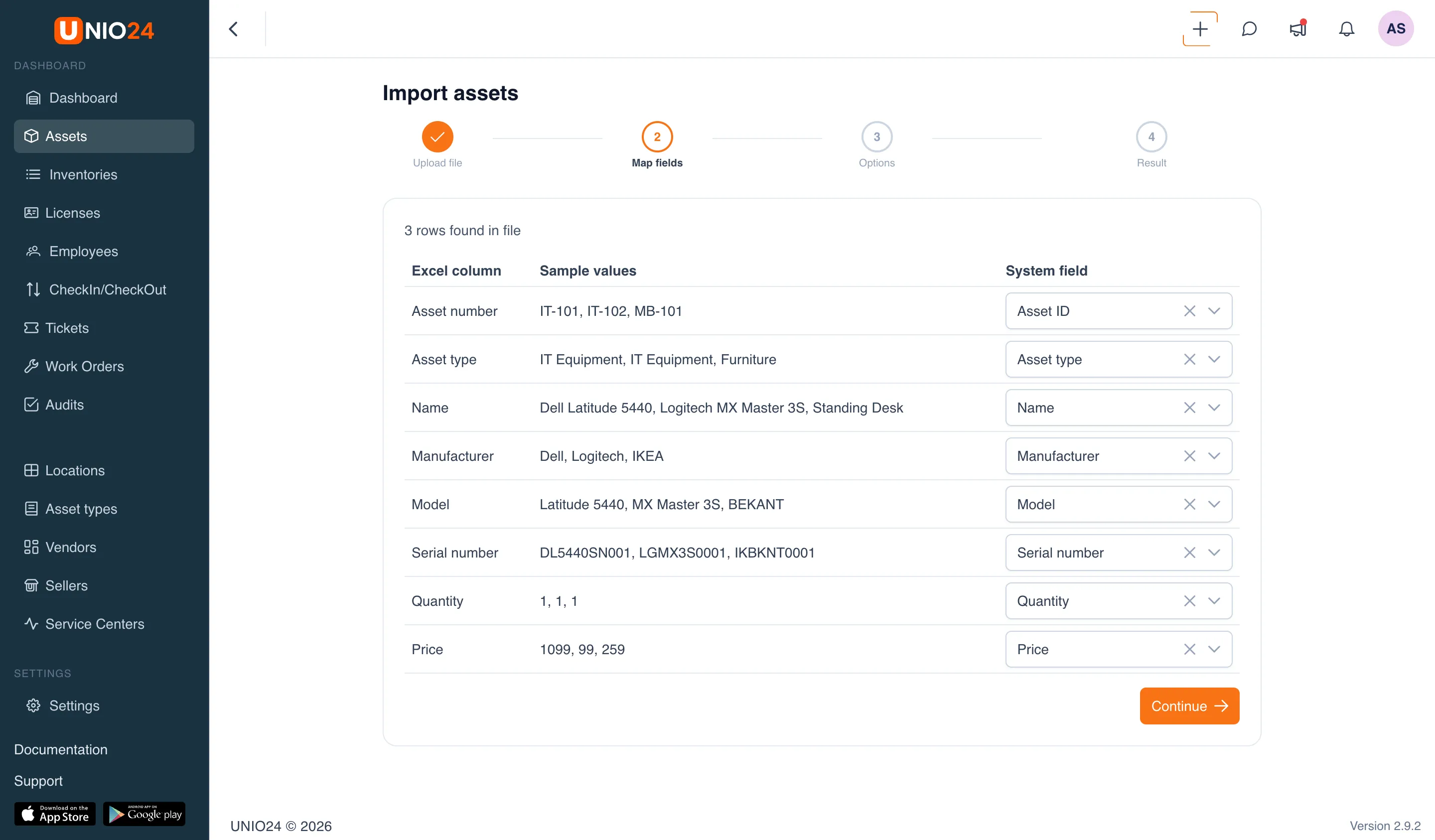The width and height of the screenshot is (1435, 840).
Task: Open the Documentation link
Action: pyautogui.click(x=61, y=749)
